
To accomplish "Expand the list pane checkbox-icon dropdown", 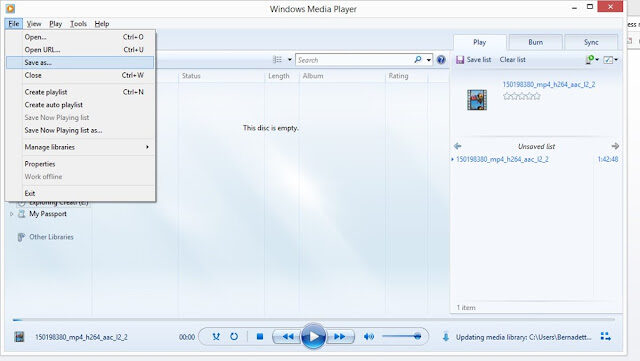I will point(616,60).
